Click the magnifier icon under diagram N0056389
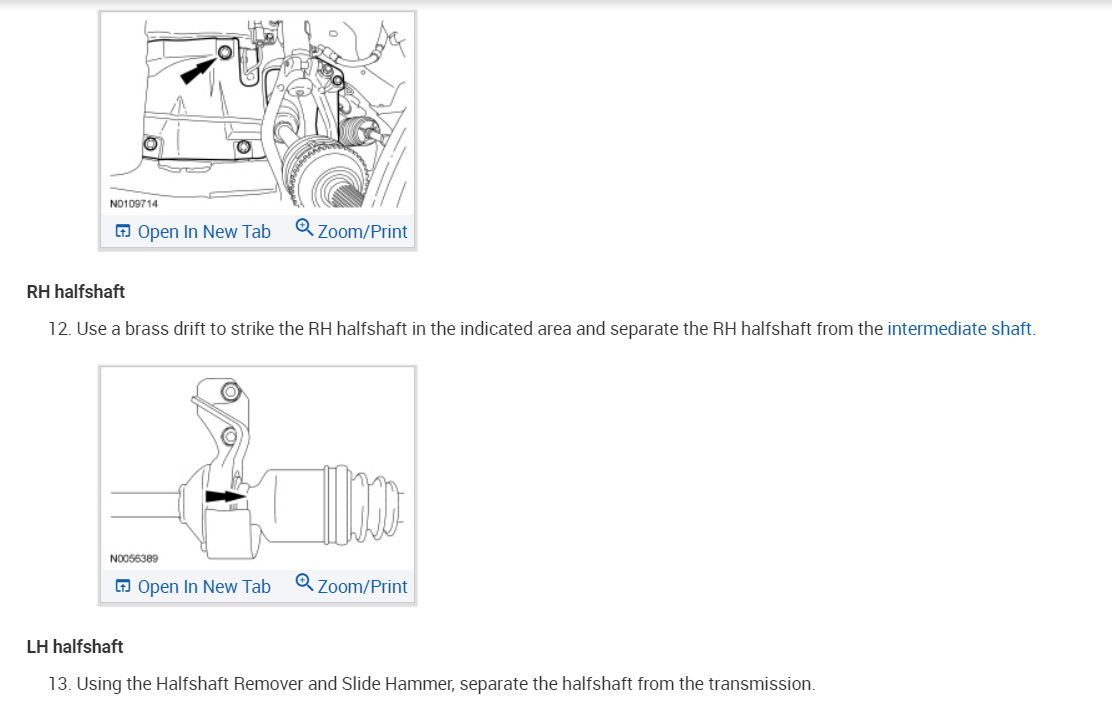The height and width of the screenshot is (713, 1112). point(304,582)
